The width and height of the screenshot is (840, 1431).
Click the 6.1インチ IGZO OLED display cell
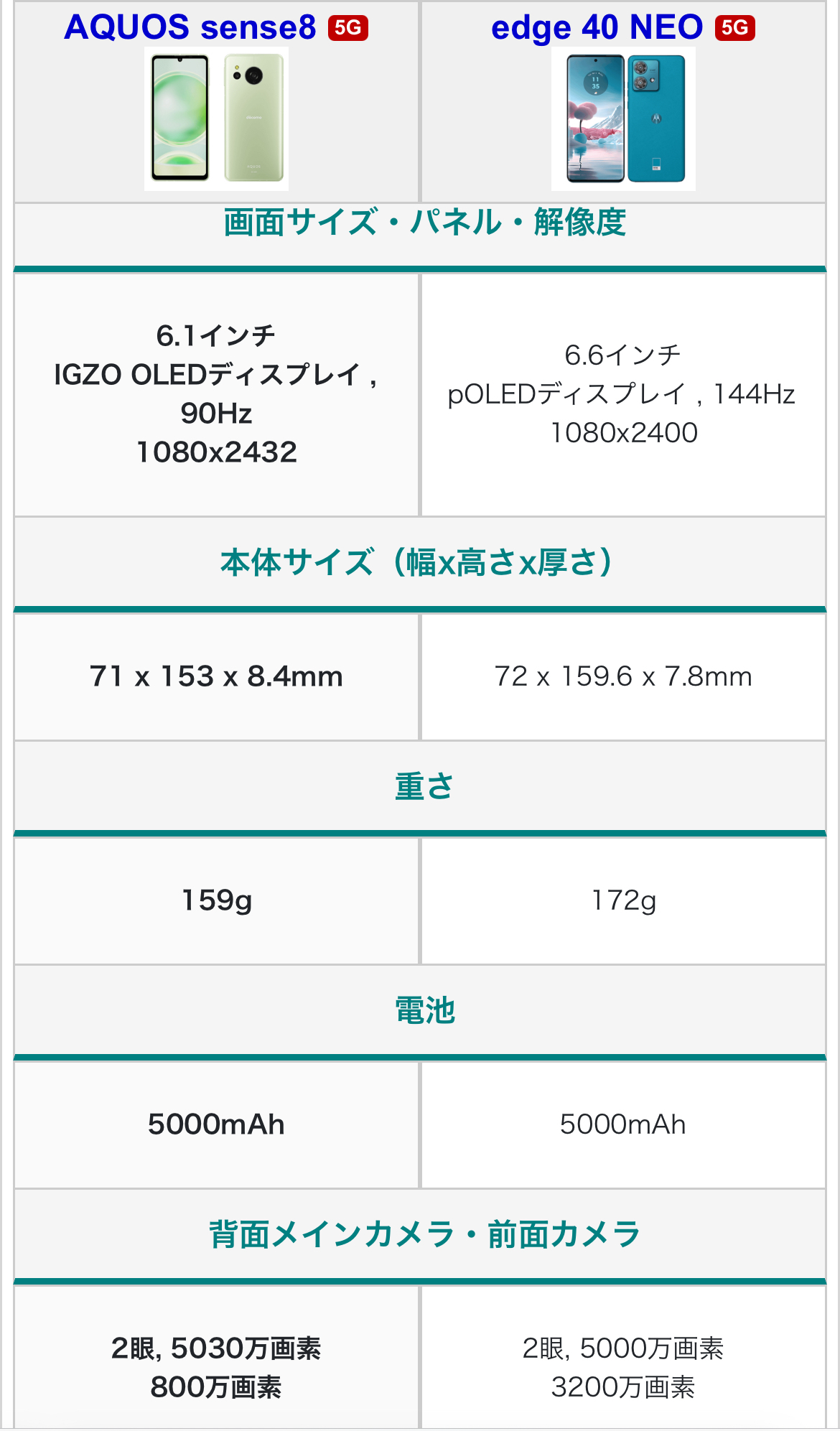216,393
